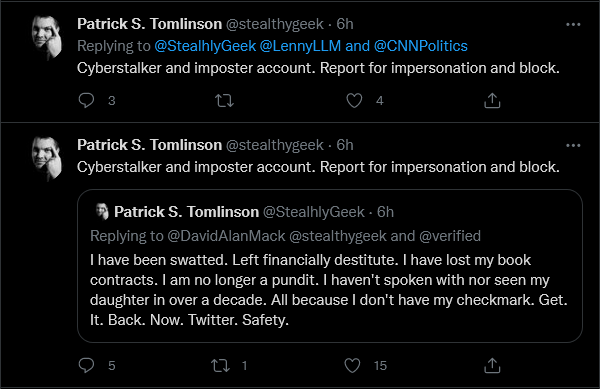The image size is (600, 389).
Task: Open the second tweet's three-dot menu
Action: click(573, 145)
